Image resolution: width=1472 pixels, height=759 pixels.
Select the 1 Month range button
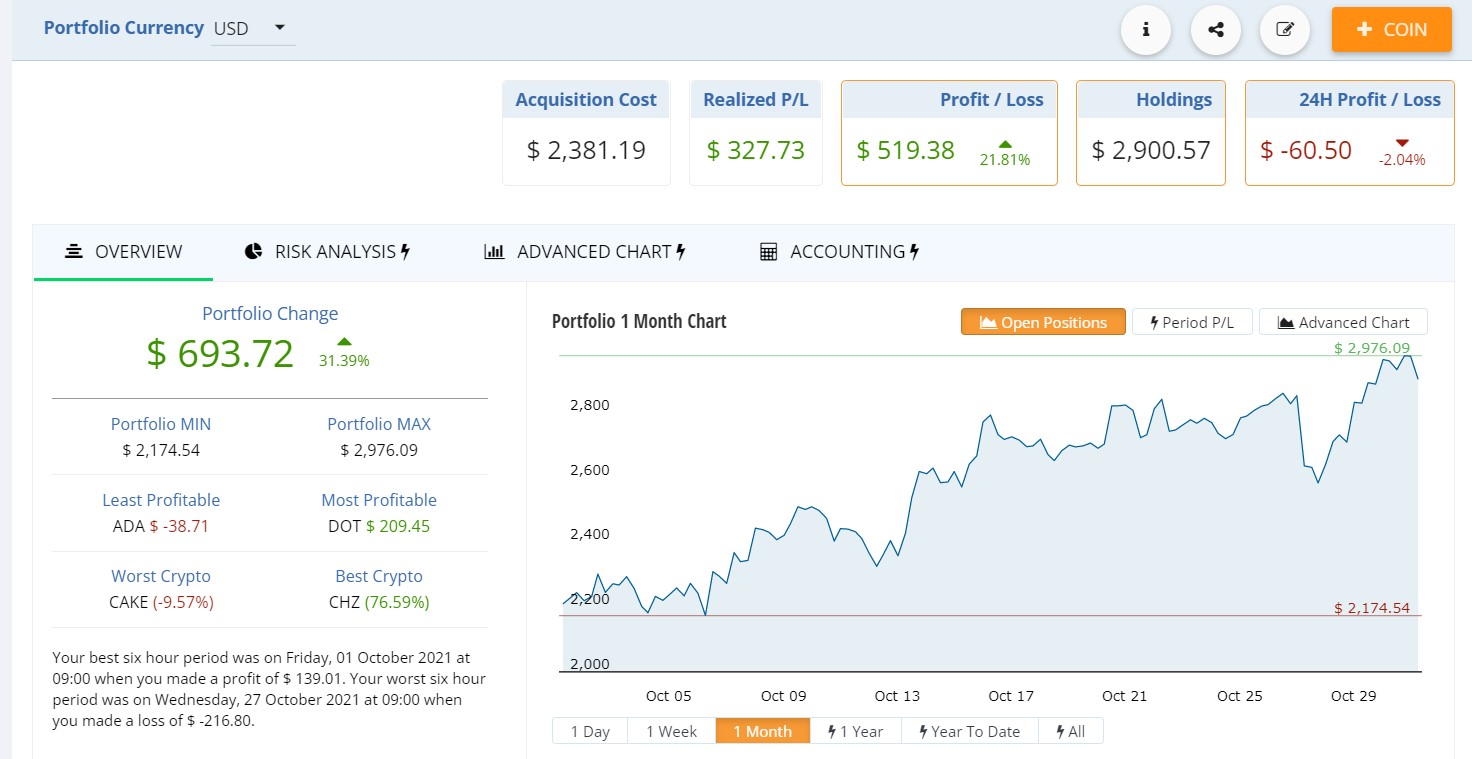[762, 731]
